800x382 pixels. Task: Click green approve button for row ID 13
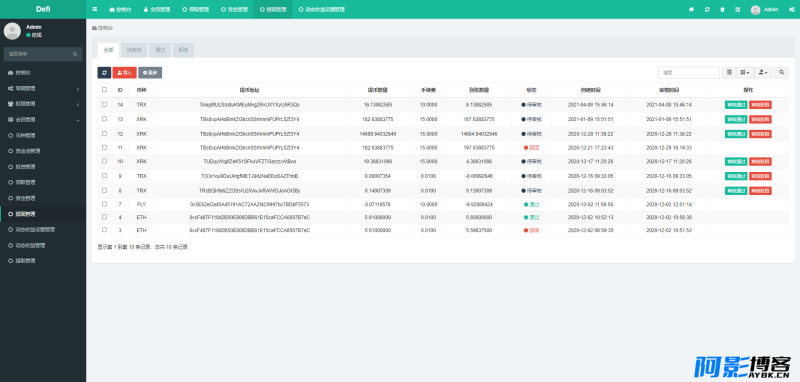click(736, 119)
